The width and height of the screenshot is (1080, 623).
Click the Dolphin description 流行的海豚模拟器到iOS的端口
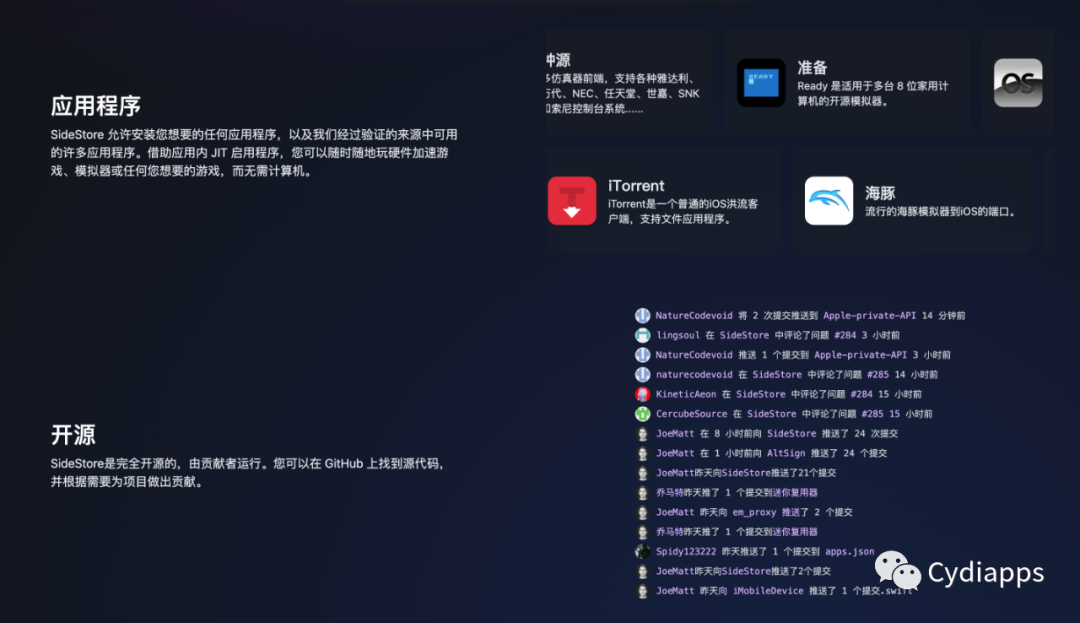[941, 211]
